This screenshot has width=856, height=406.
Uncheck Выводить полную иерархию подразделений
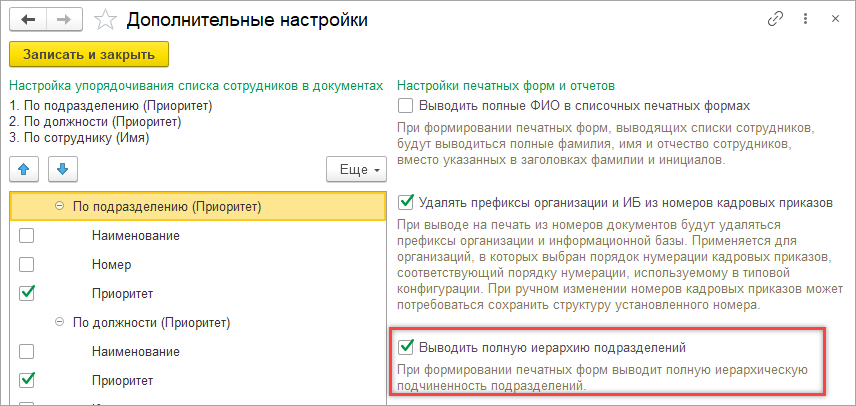click(x=406, y=347)
